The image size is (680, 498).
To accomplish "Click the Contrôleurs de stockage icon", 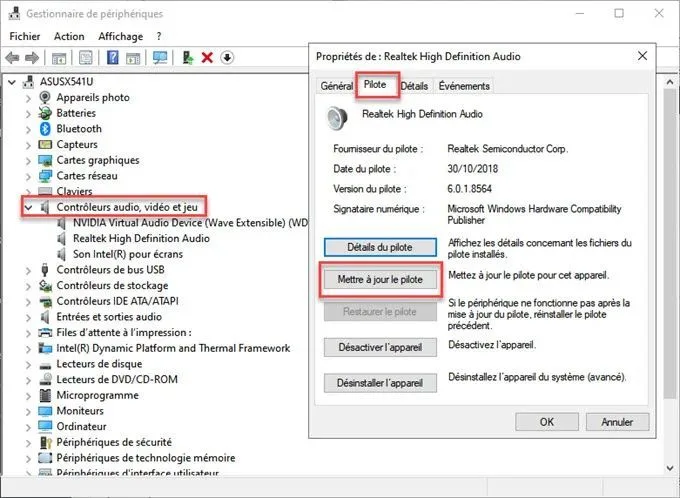I will (45, 285).
